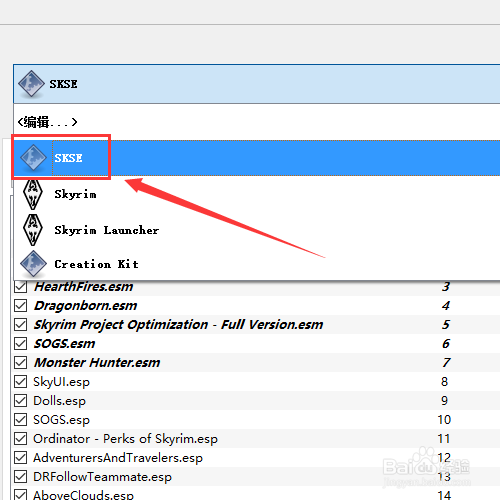Toggle Skyrim Project Optimization checkbox
The height and width of the screenshot is (500, 500).
[21, 324]
